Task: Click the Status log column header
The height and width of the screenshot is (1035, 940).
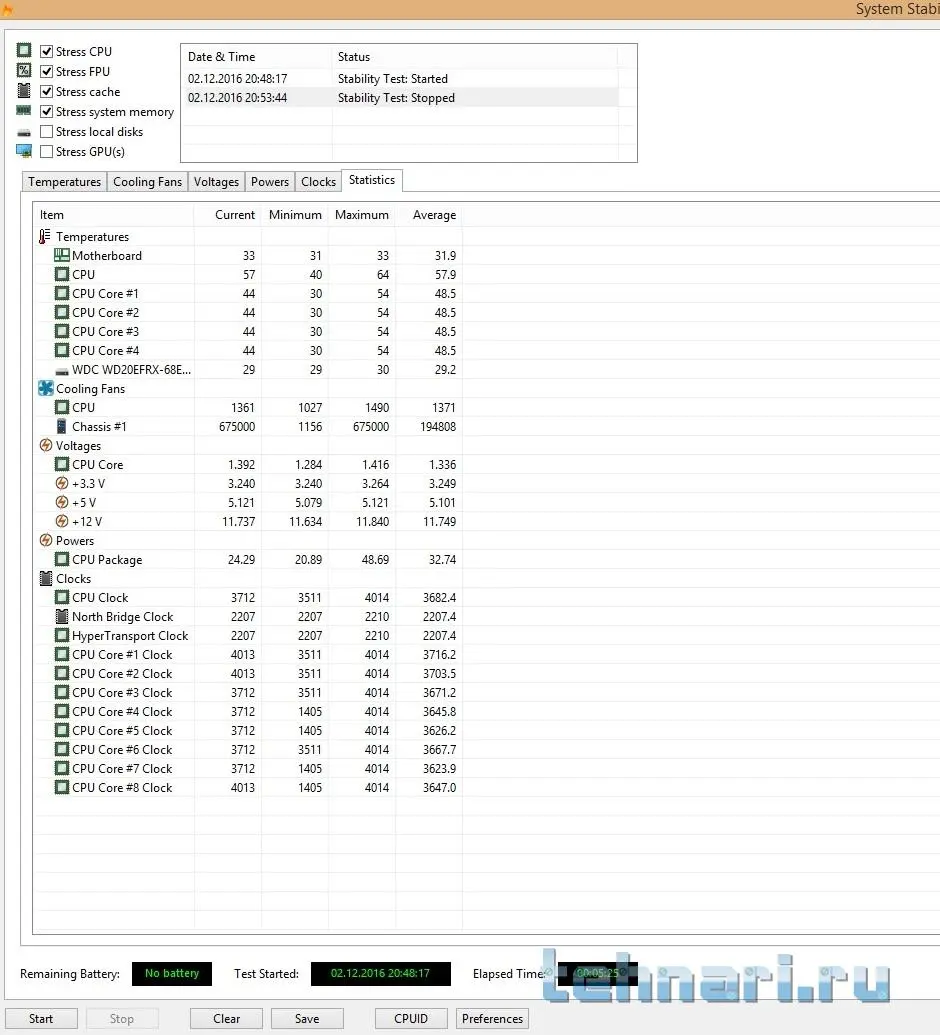Action: tap(475, 57)
